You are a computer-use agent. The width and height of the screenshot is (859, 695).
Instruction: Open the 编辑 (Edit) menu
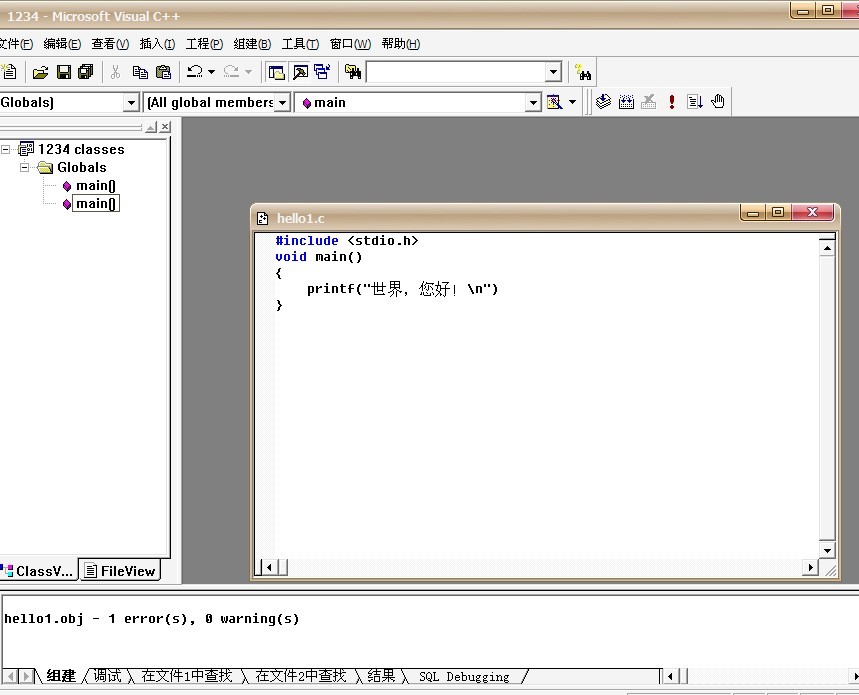click(x=62, y=44)
